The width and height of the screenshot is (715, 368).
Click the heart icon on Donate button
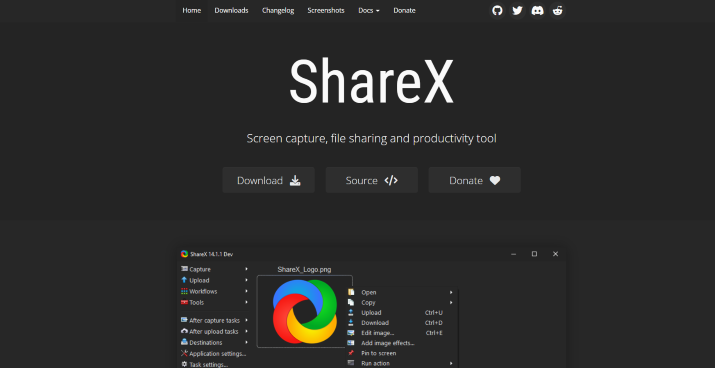coord(495,181)
